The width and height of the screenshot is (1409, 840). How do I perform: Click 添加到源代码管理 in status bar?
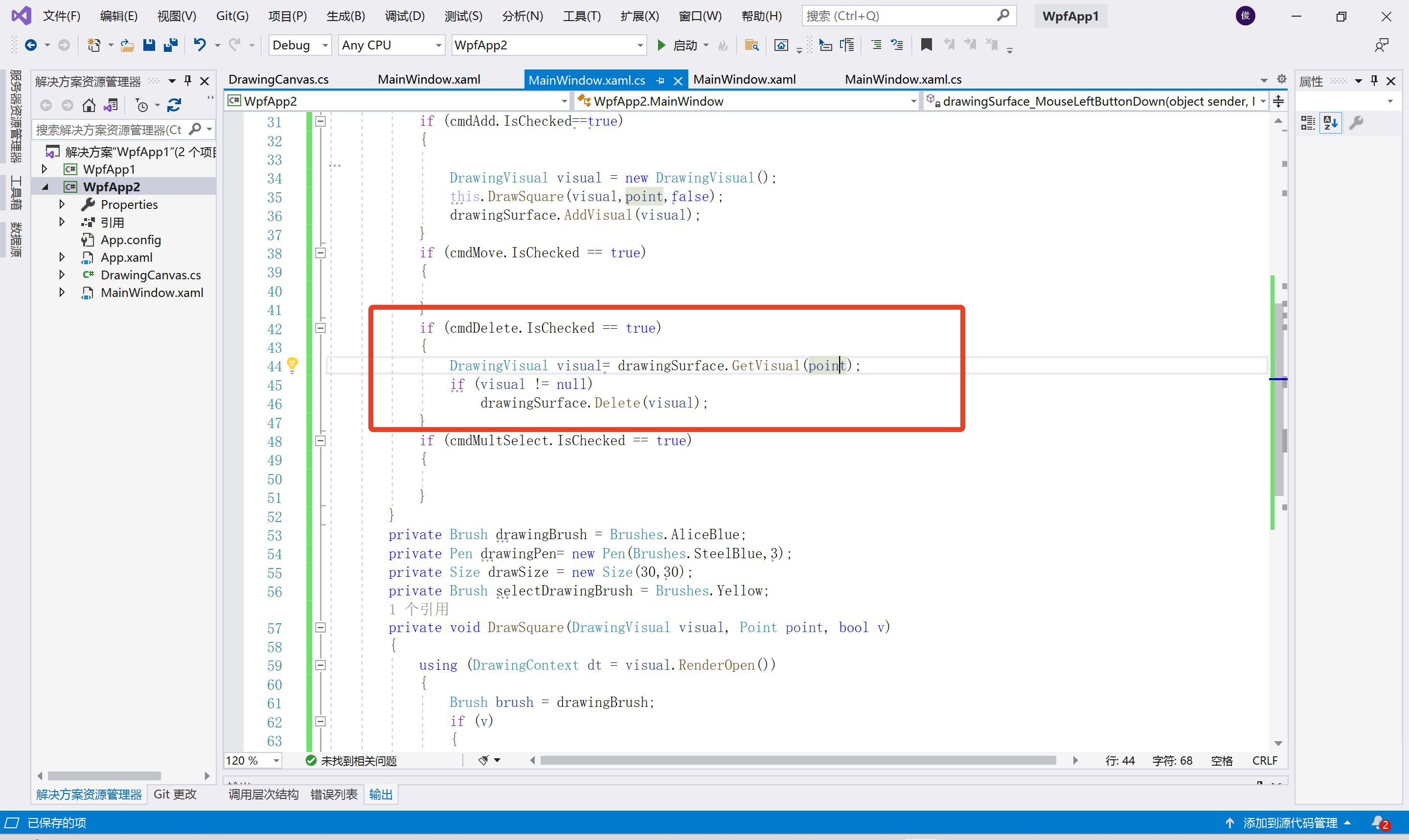pyautogui.click(x=1290, y=822)
